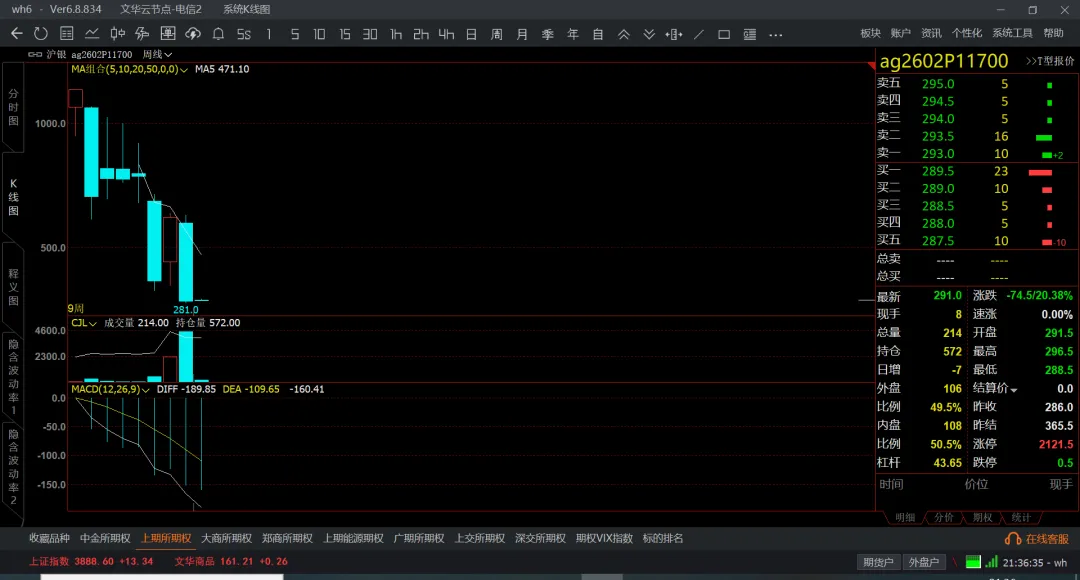Switch the chart to the 5s period

[x=243, y=34]
